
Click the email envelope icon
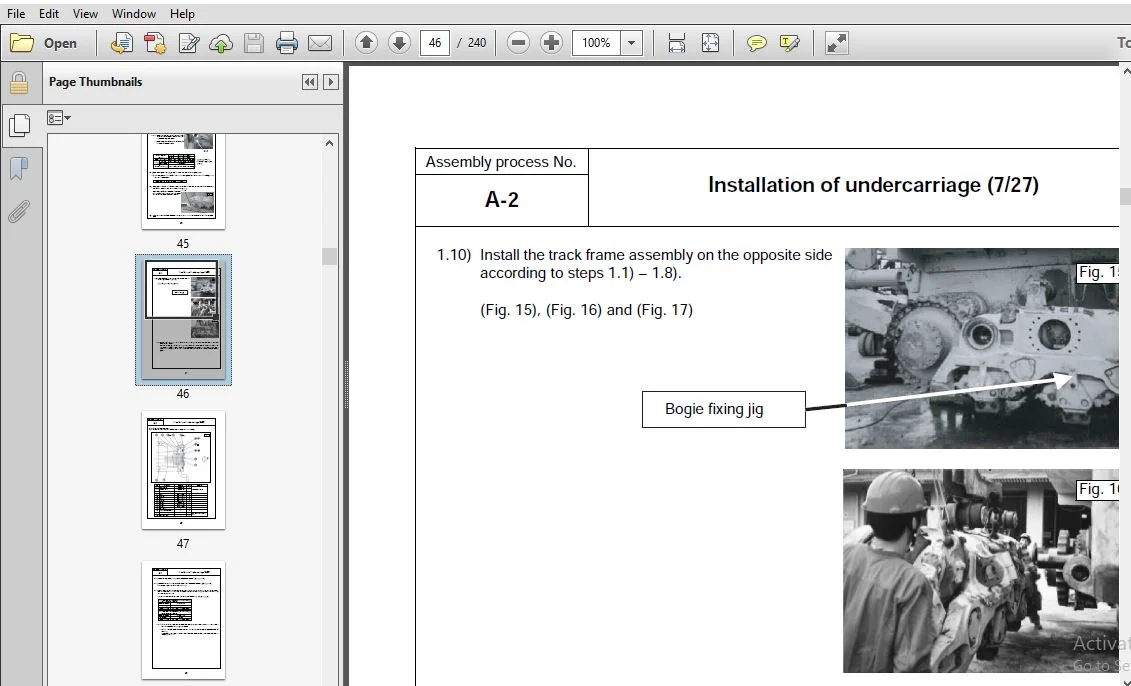pyautogui.click(x=320, y=43)
